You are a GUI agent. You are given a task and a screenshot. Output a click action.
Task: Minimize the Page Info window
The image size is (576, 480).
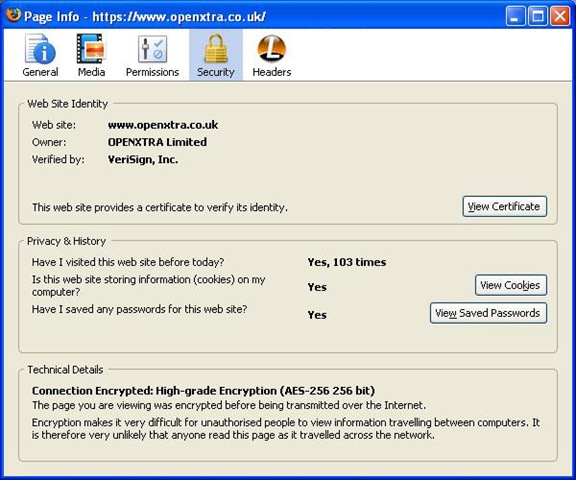515,16
